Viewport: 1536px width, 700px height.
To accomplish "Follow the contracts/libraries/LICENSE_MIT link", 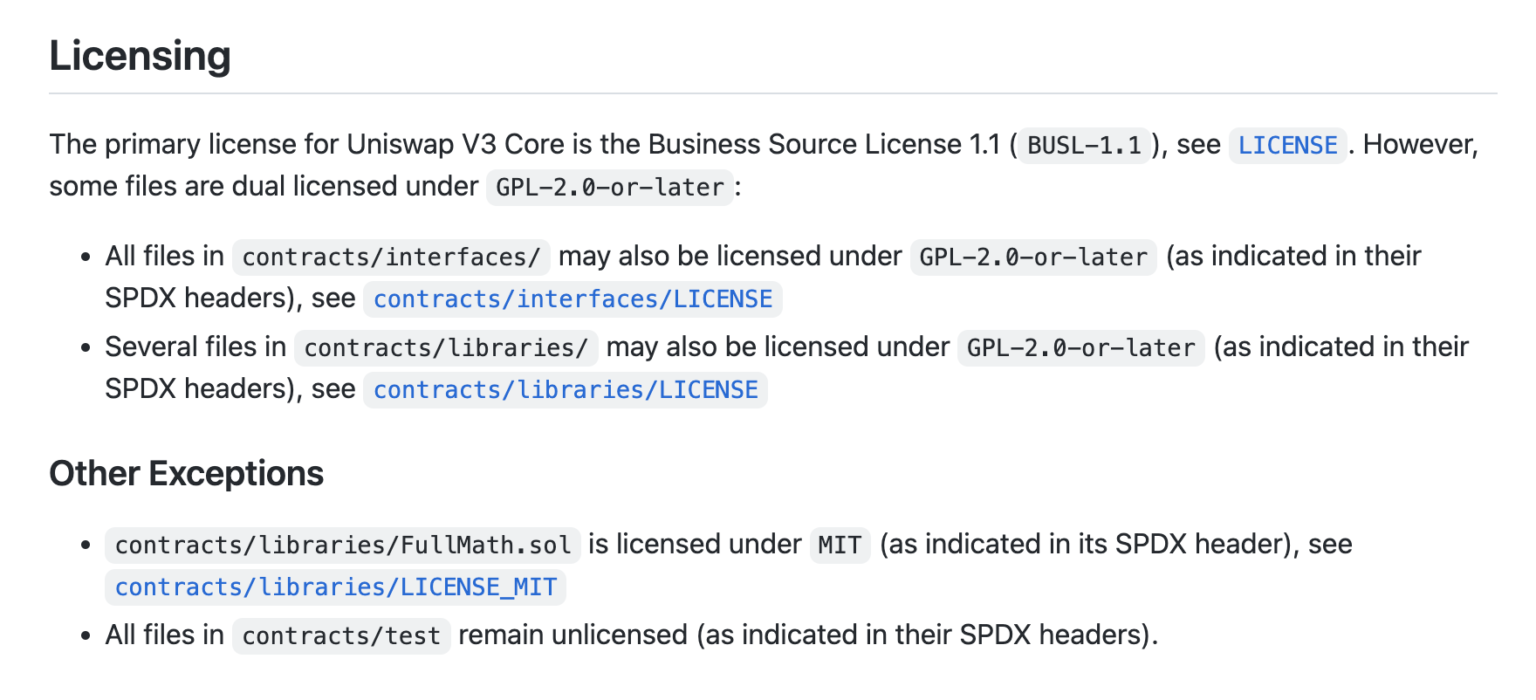I will (335, 587).
